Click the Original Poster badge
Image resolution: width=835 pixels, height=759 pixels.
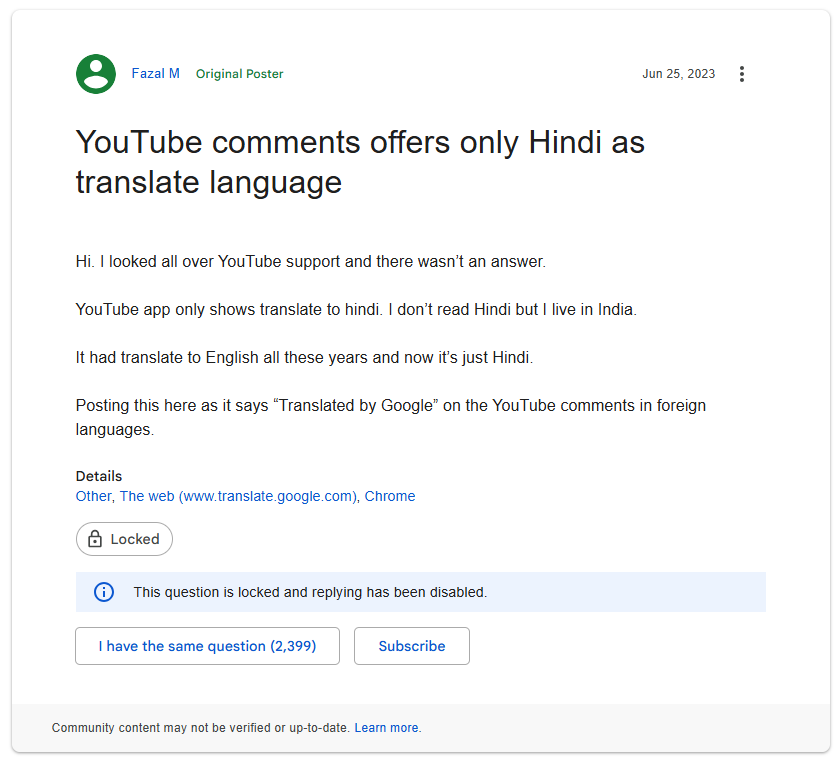pyautogui.click(x=239, y=74)
